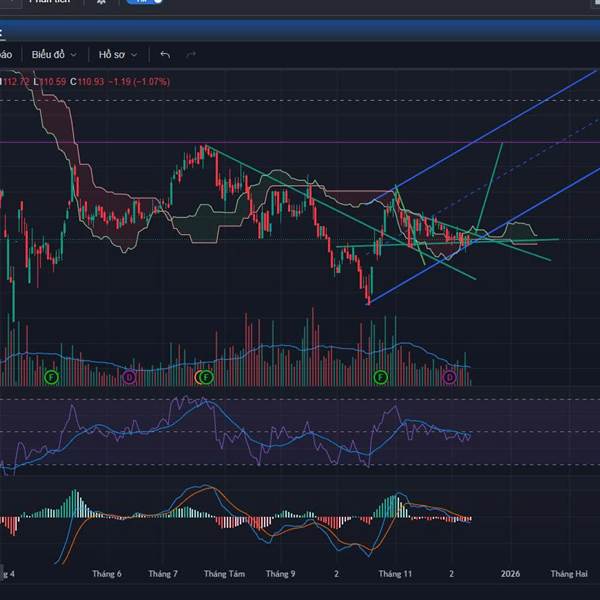The image size is (600, 600).
Task: Click the sun-shaped theme icon at top
Action: coord(101,3)
